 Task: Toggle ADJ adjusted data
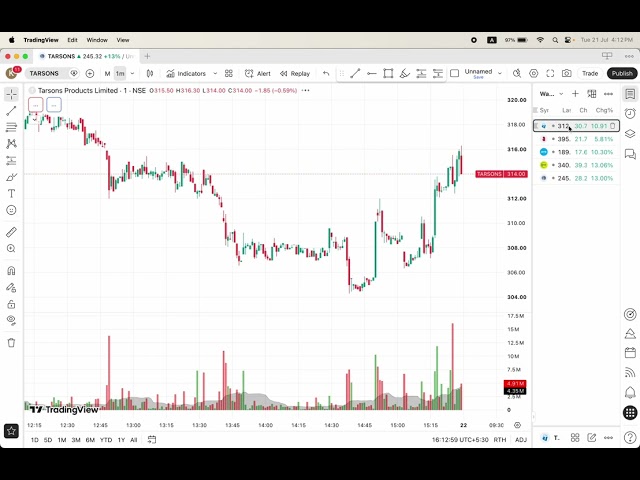point(521,440)
